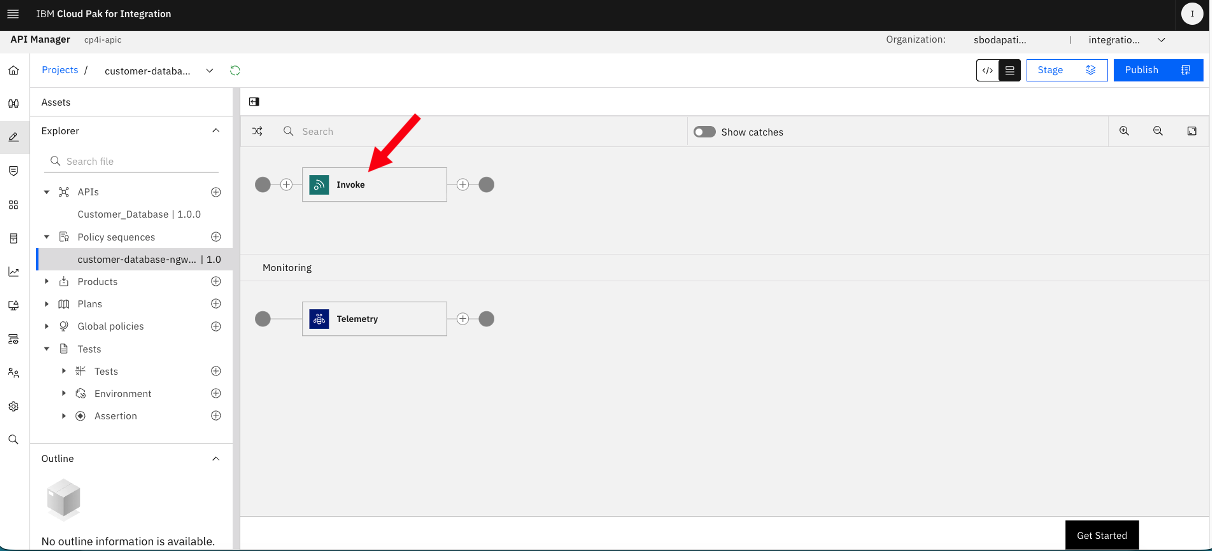Click the zoom in magnifier icon
The image size is (1212, 551).
(x=1124, y=131)
